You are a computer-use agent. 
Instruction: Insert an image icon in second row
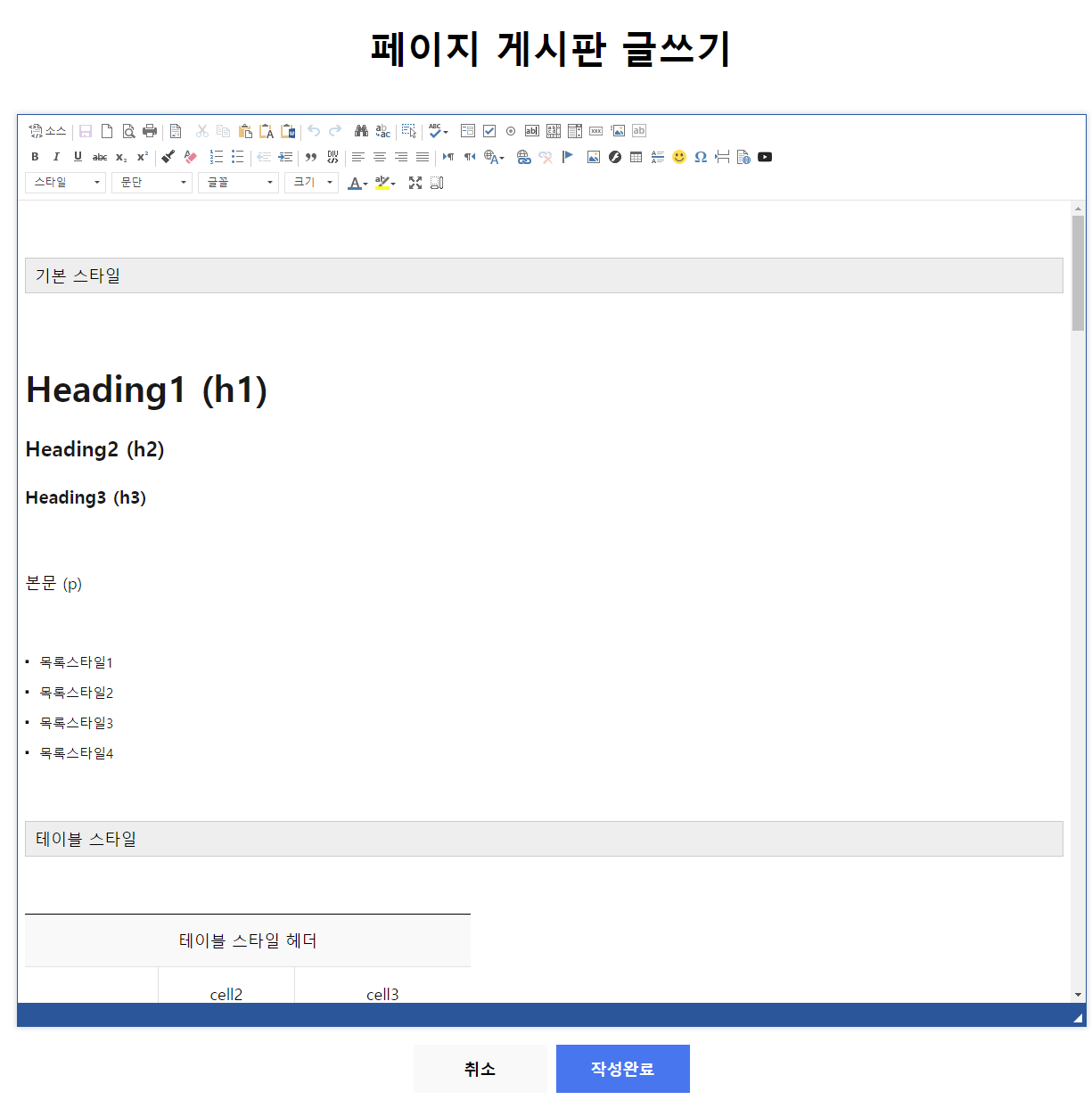pyautogui.click(x=594, y=157)
